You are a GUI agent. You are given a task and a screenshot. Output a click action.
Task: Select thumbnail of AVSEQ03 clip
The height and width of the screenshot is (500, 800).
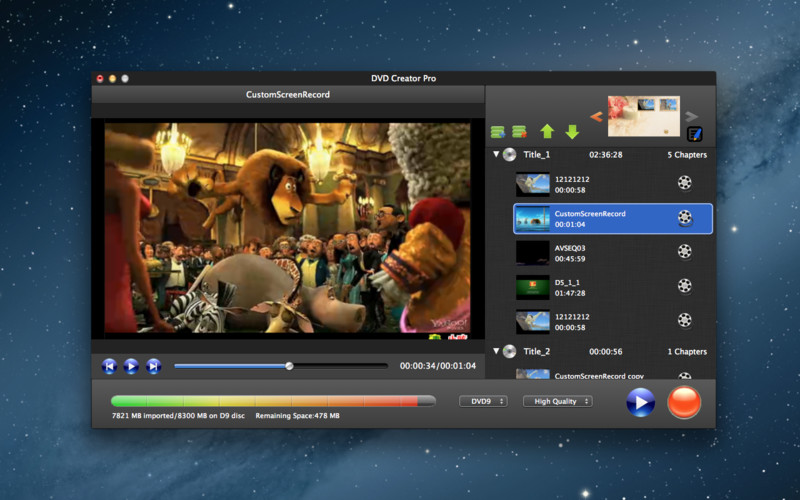click(x=533, y=253)
